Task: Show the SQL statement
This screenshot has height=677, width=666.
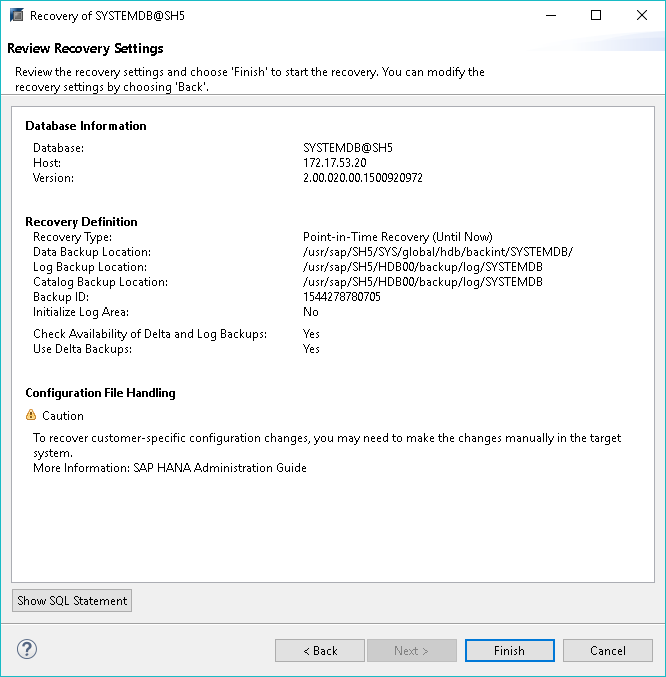Action: (72, 601)
